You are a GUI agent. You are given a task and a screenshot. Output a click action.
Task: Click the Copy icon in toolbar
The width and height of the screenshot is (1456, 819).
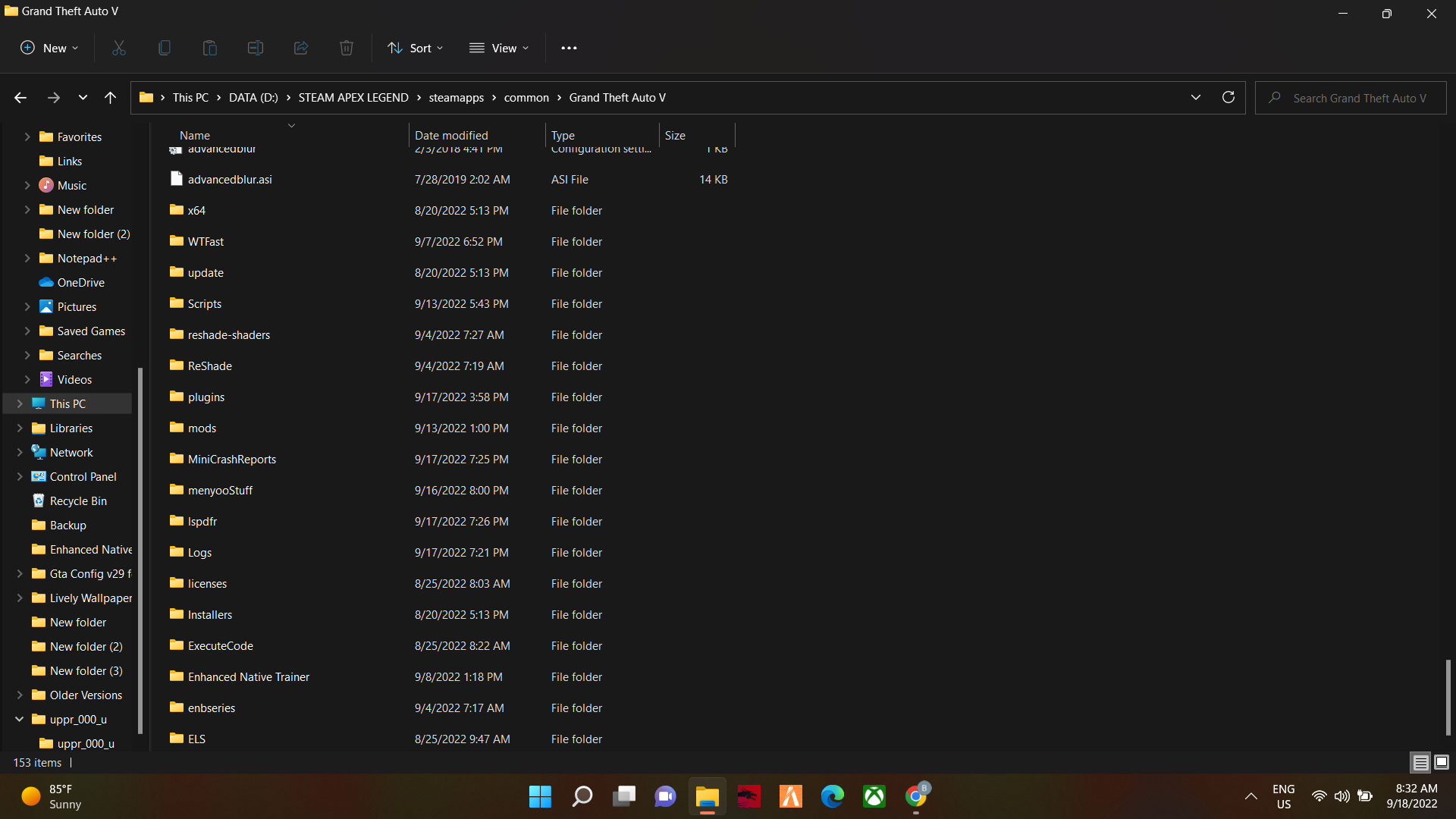point(165,48)
